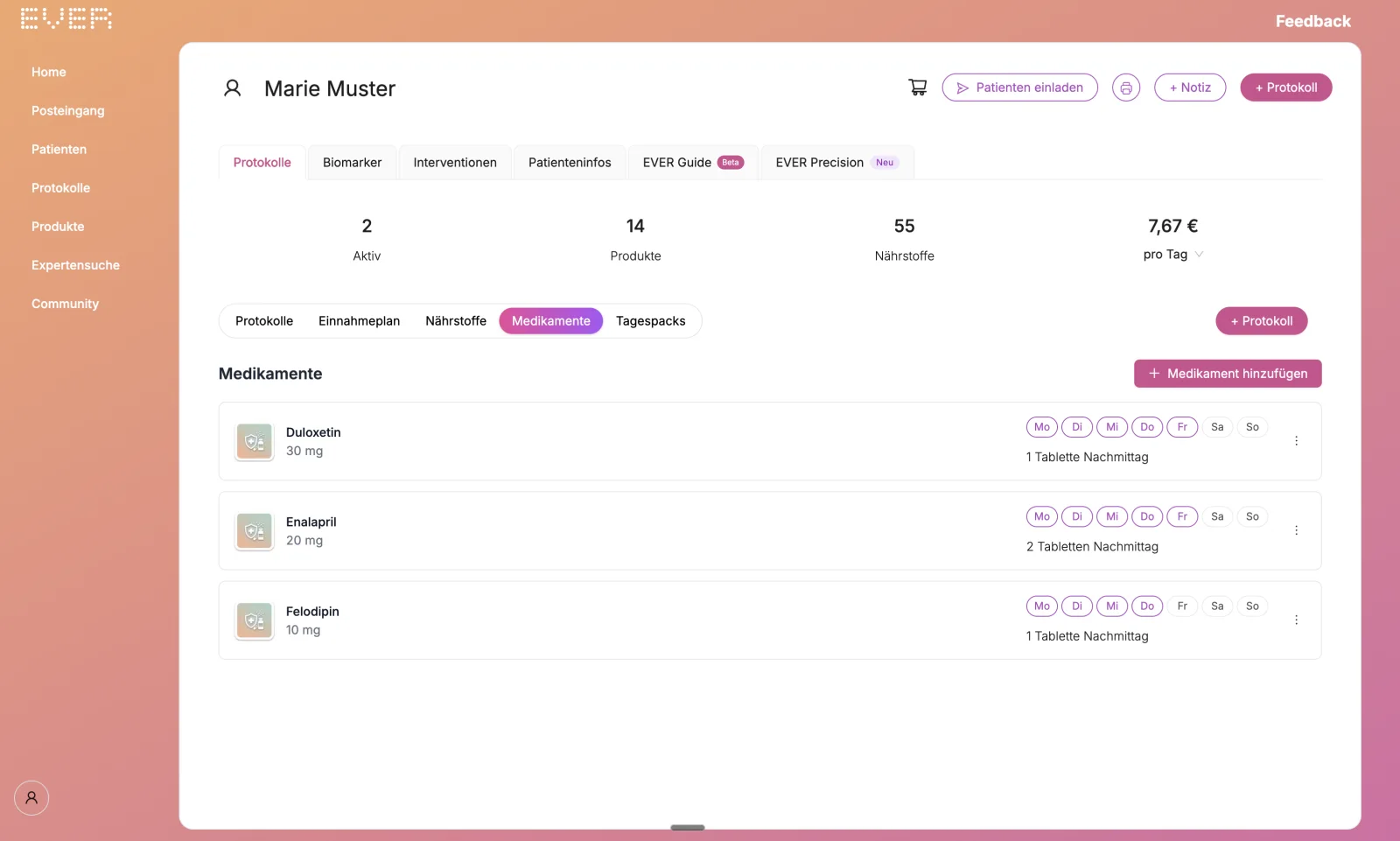Image resolution: width=1400 pixels, height=841 pixels.
Task: Click Patienten einladen button
Action: [1020, 88]
